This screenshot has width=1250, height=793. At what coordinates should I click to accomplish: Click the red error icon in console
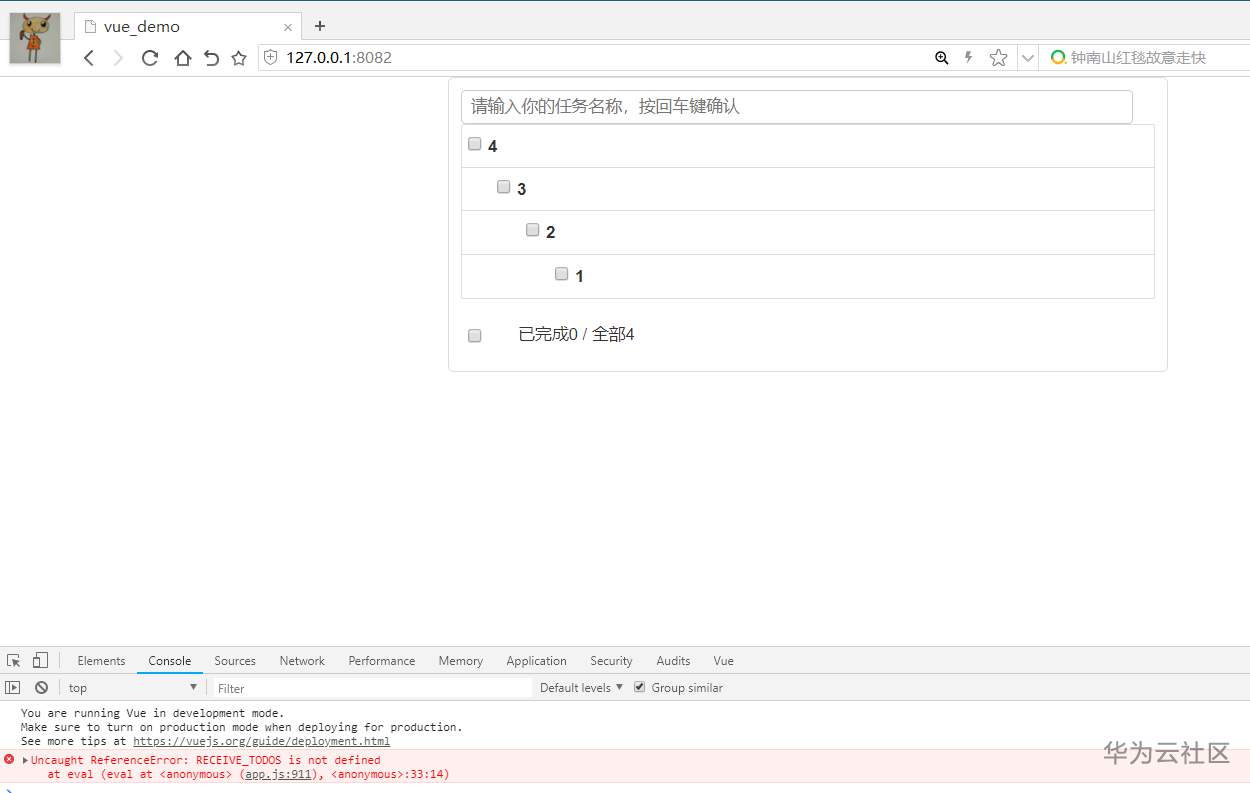[x=10, y=759]
